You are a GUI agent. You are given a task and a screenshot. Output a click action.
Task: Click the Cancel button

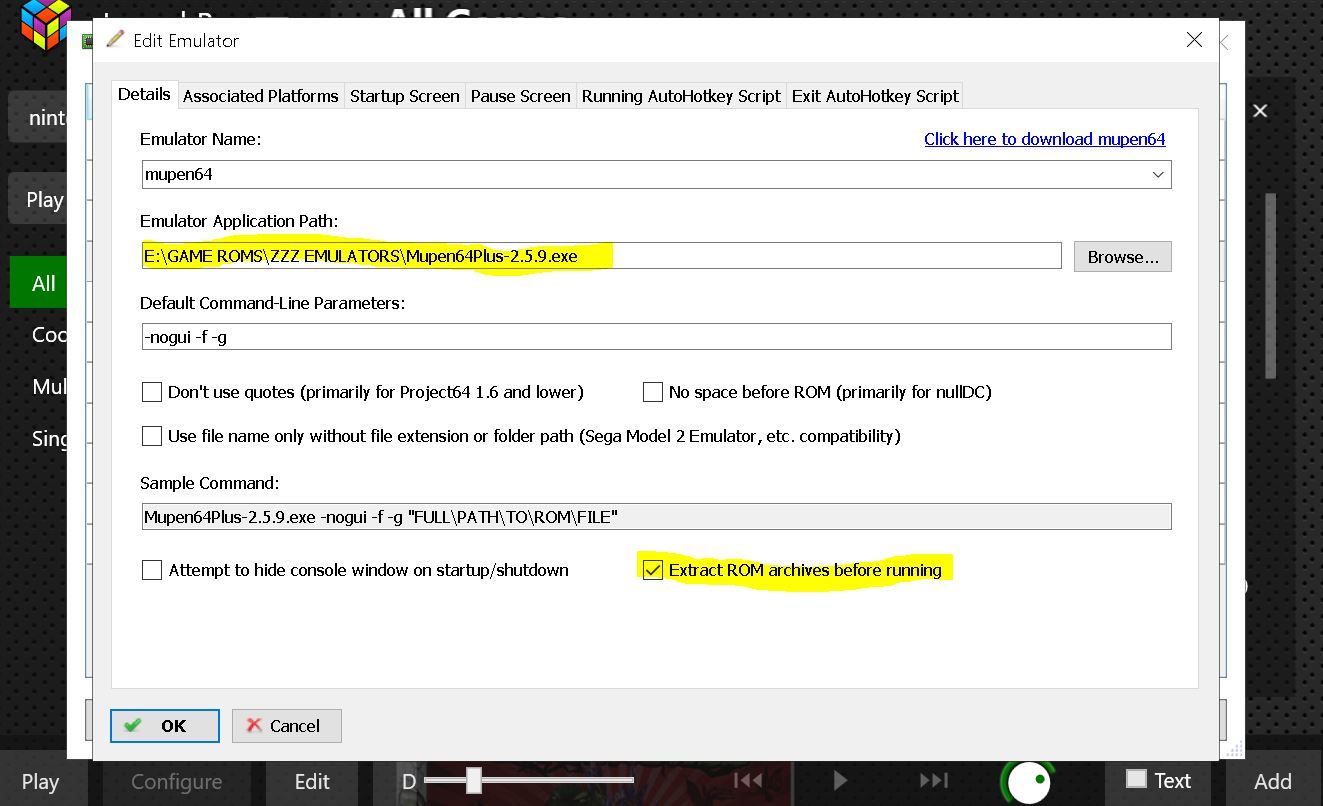coord(287,726)
